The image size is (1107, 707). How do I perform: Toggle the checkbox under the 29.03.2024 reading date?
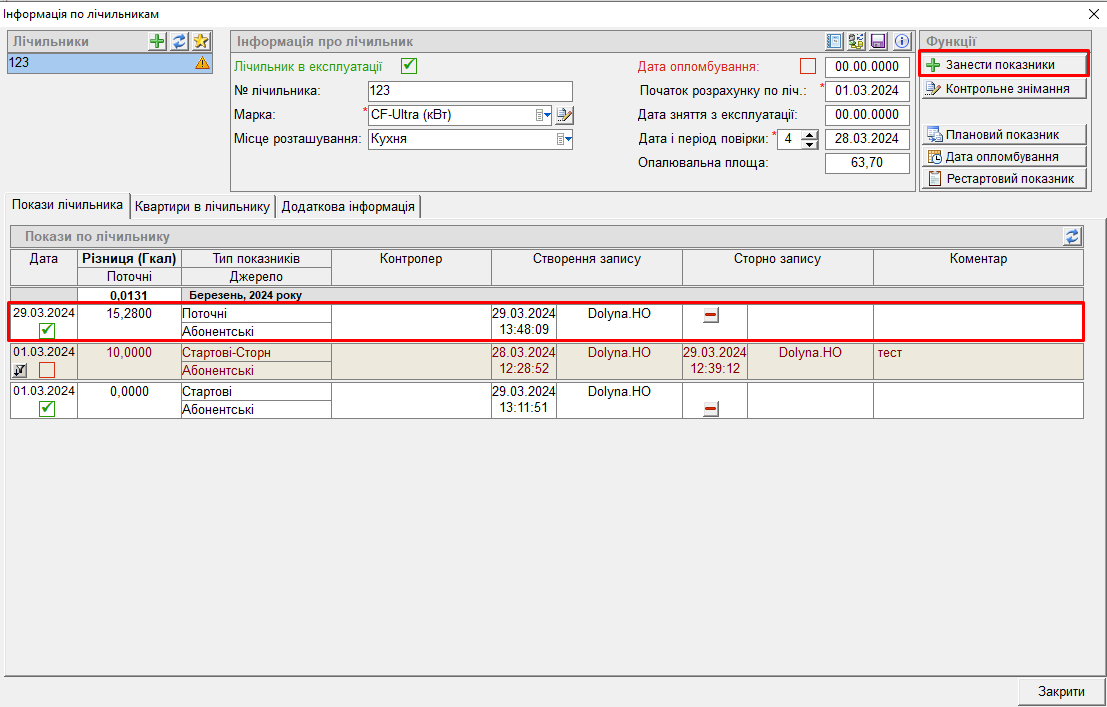[47, 331]
